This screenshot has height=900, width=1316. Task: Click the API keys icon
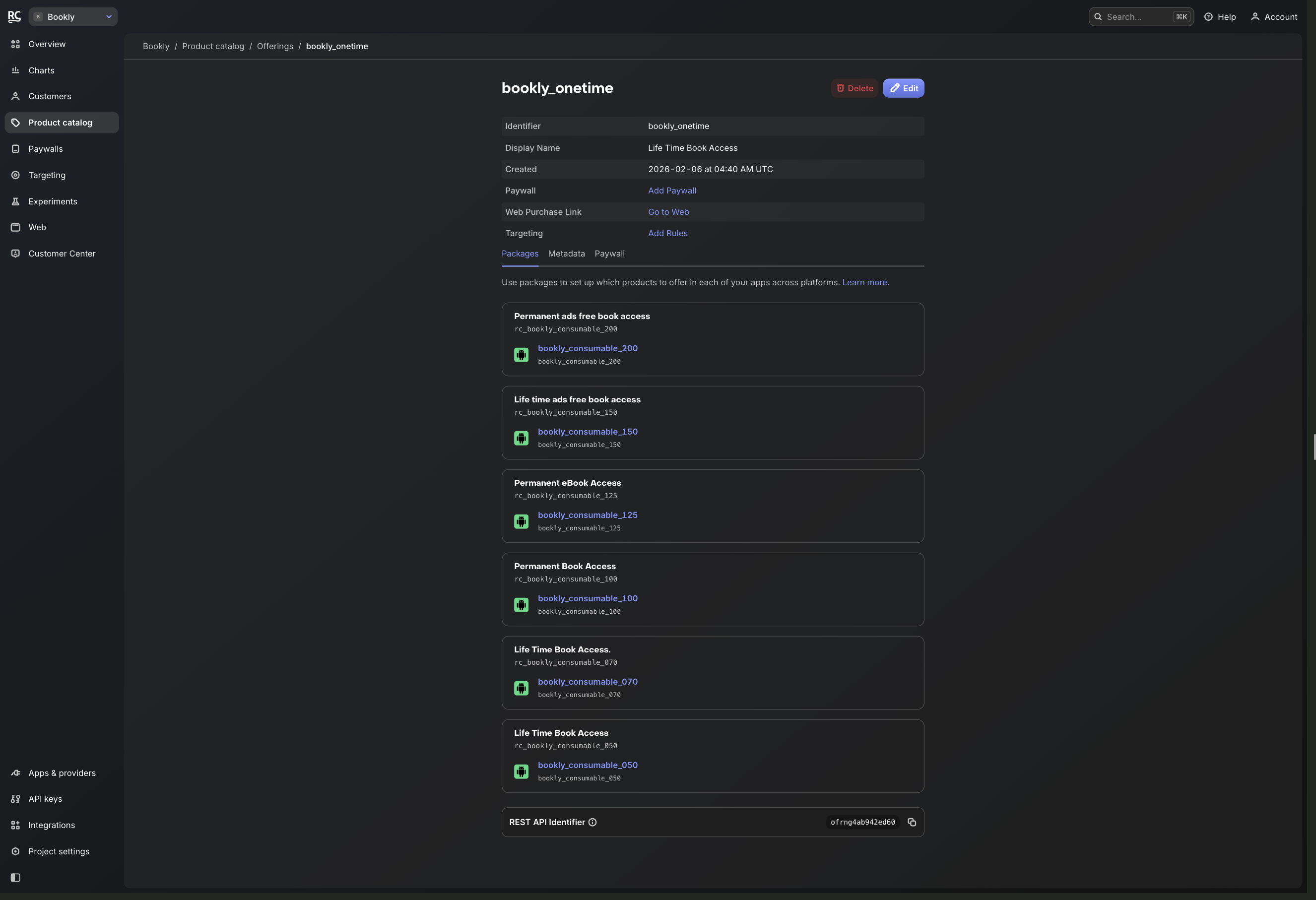tap(15, 799)
